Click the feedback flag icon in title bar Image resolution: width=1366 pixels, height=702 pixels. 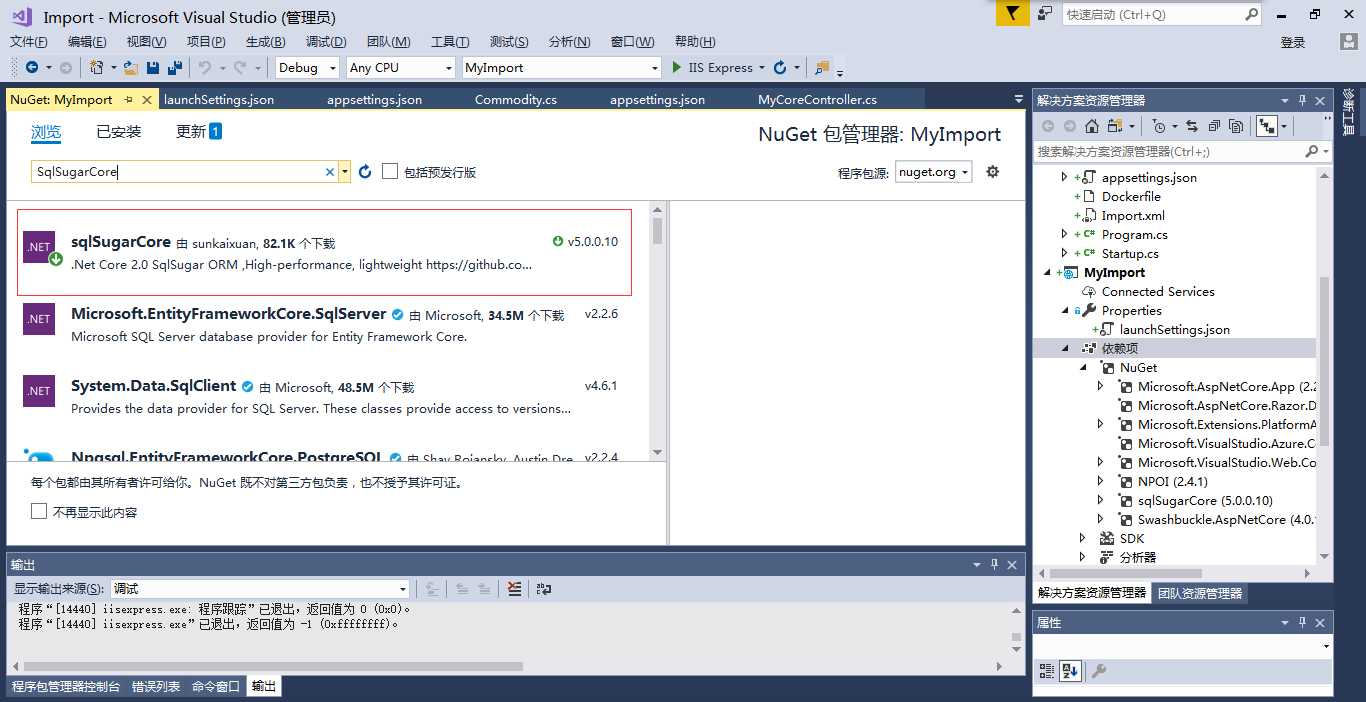(x=1012, y=14)
